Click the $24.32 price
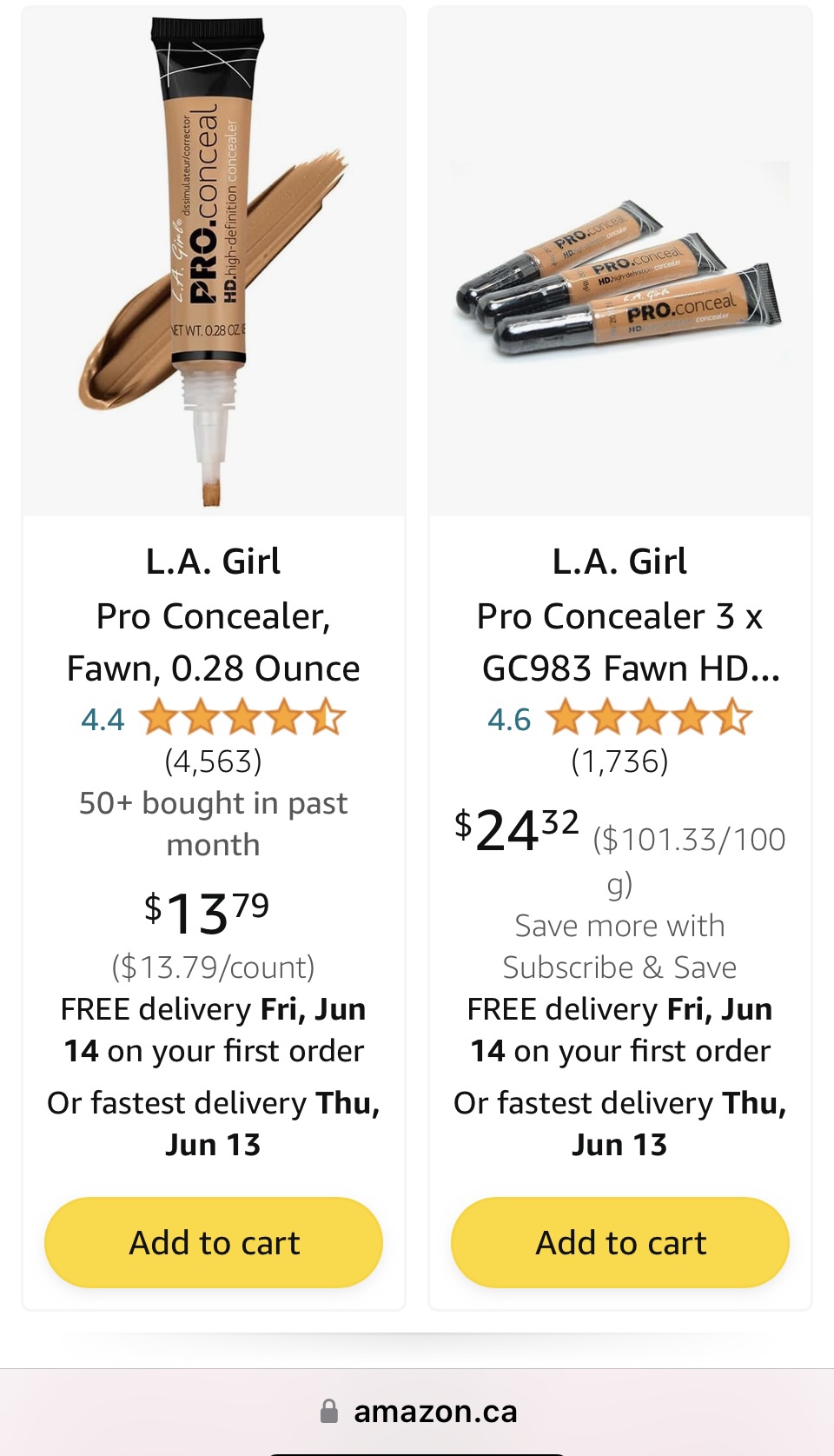The image size is (834, 1456). point(517,829)
